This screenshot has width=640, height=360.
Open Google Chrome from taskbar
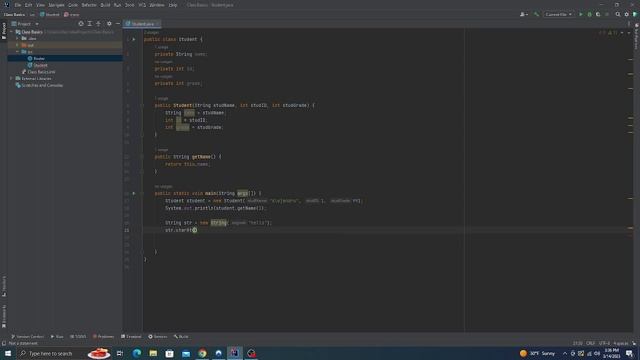pyautogui.click(x=202, y=353)
